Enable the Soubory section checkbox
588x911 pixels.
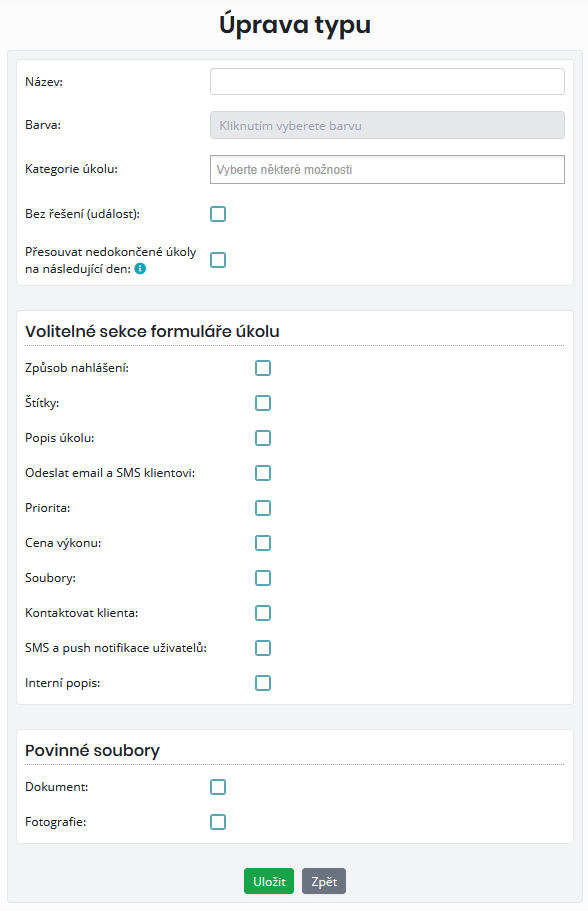263,578
